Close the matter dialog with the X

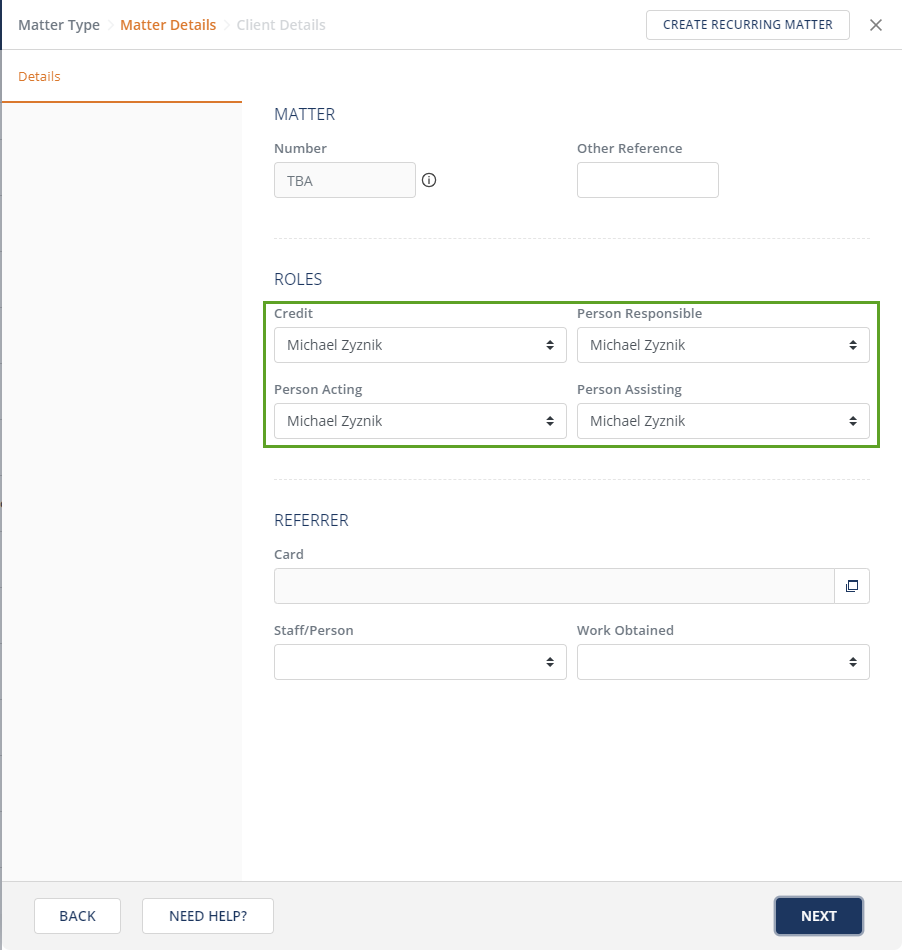coord(876,25)
